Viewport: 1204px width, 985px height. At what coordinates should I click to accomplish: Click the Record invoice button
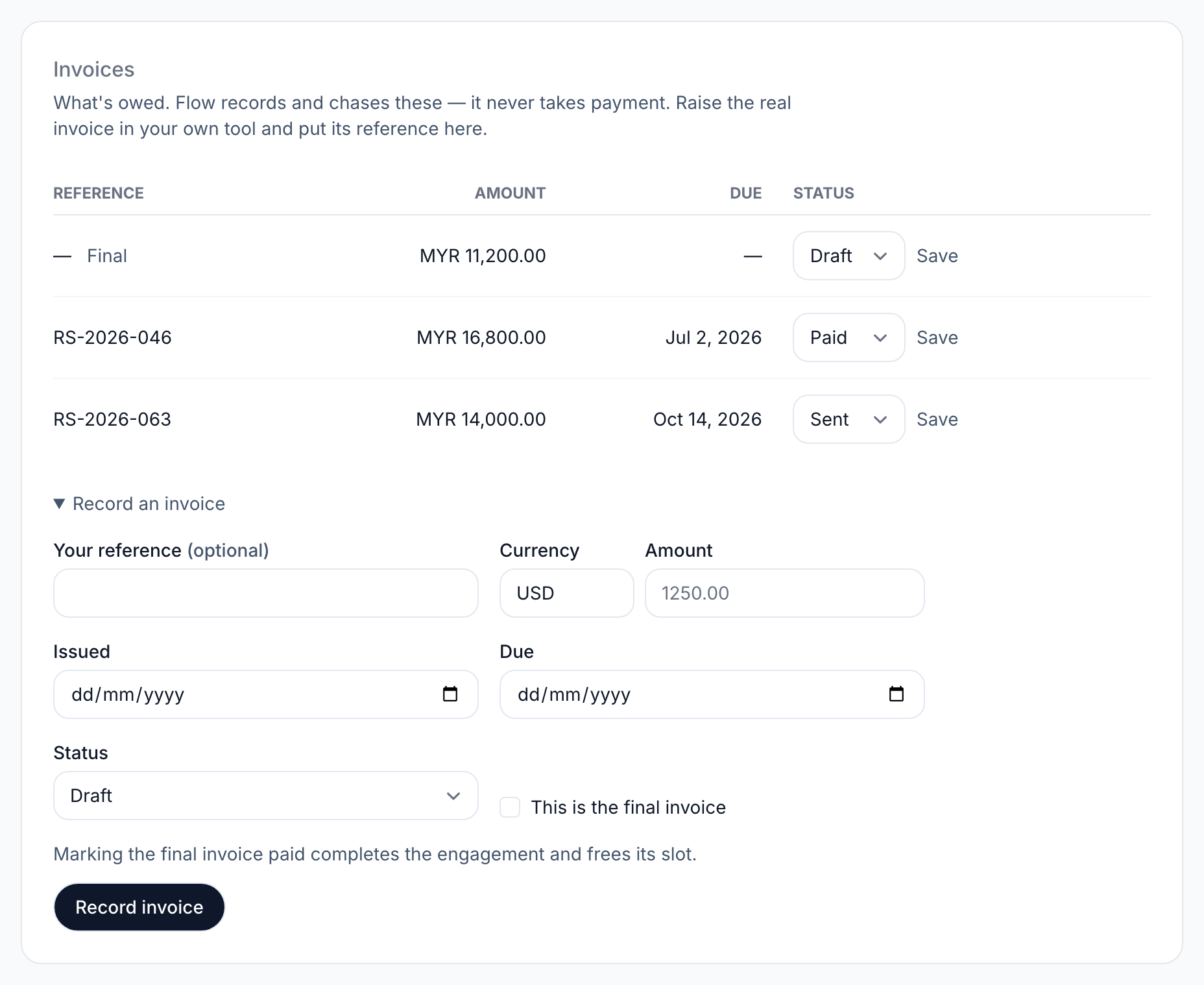pos(139,907)
